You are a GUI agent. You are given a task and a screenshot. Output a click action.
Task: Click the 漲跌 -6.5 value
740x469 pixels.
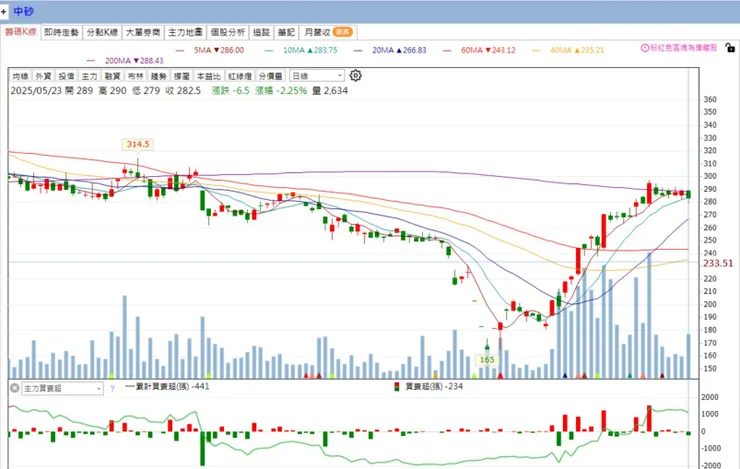(x=230, y=91)
